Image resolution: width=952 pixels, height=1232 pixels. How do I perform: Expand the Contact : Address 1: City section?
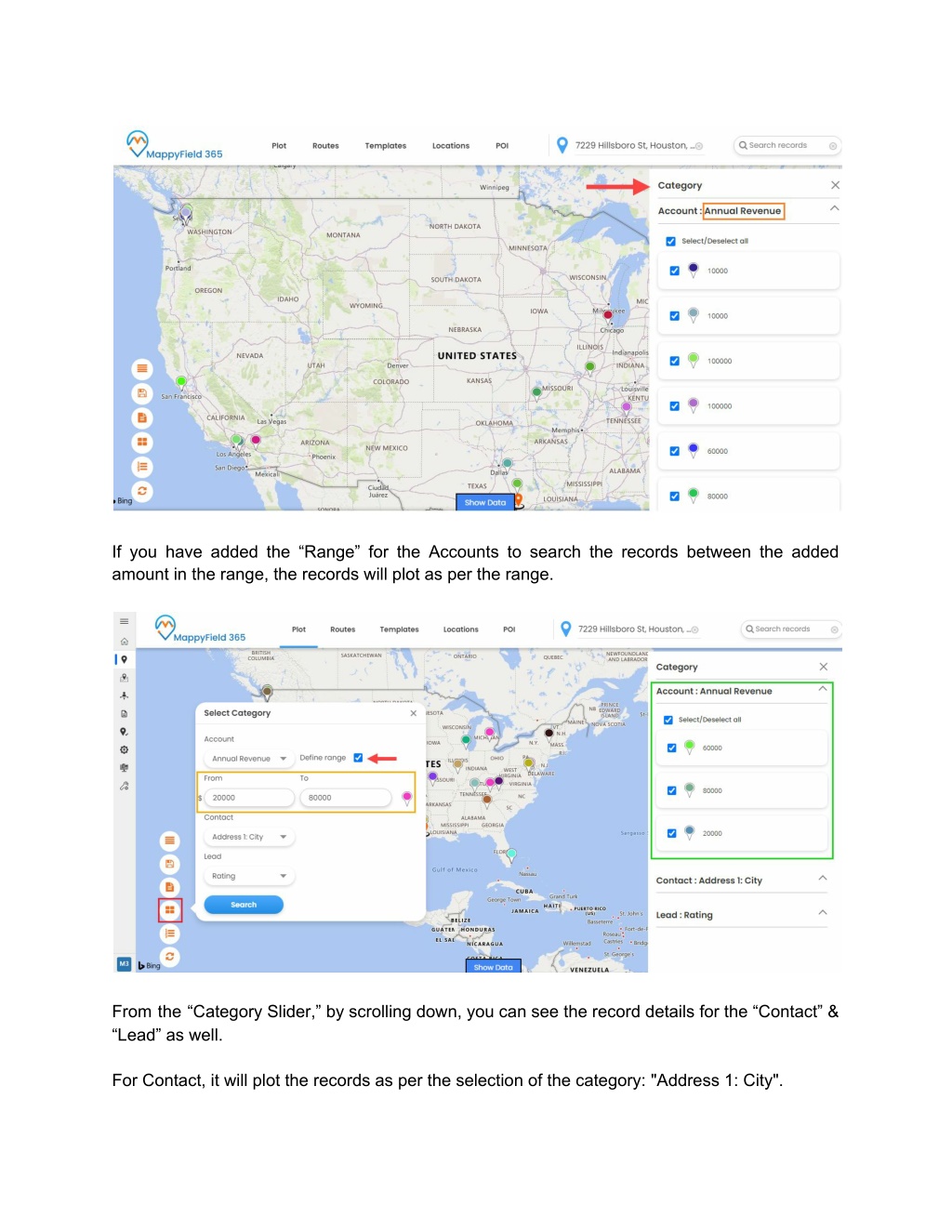(823, 879)
